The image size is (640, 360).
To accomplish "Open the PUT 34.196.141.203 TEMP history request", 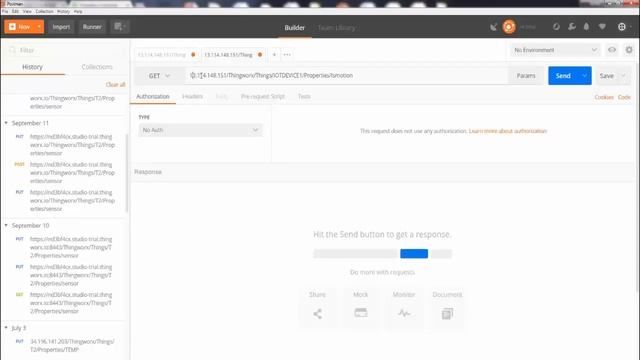I will 65,345.
